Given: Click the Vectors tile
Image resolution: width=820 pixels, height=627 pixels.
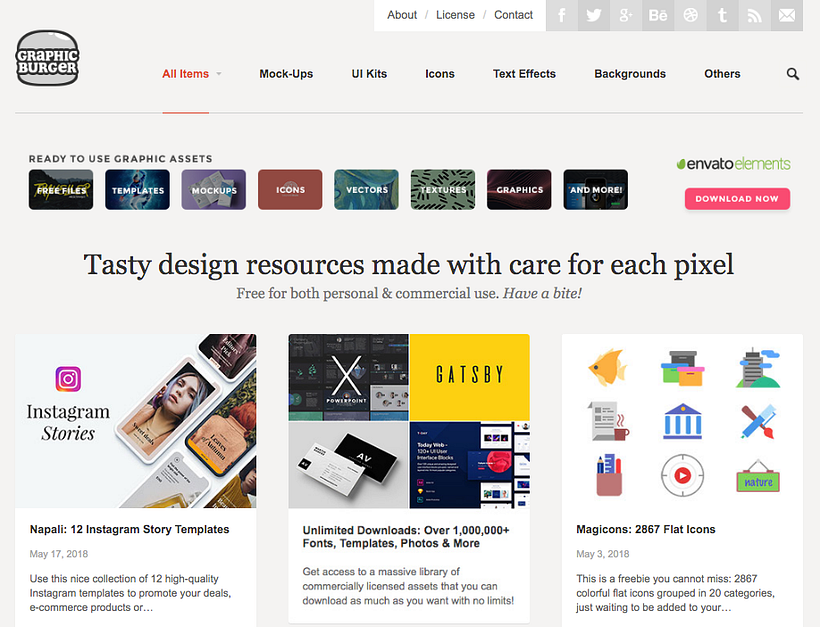Looking at the screenshot, I should point(366,189).
